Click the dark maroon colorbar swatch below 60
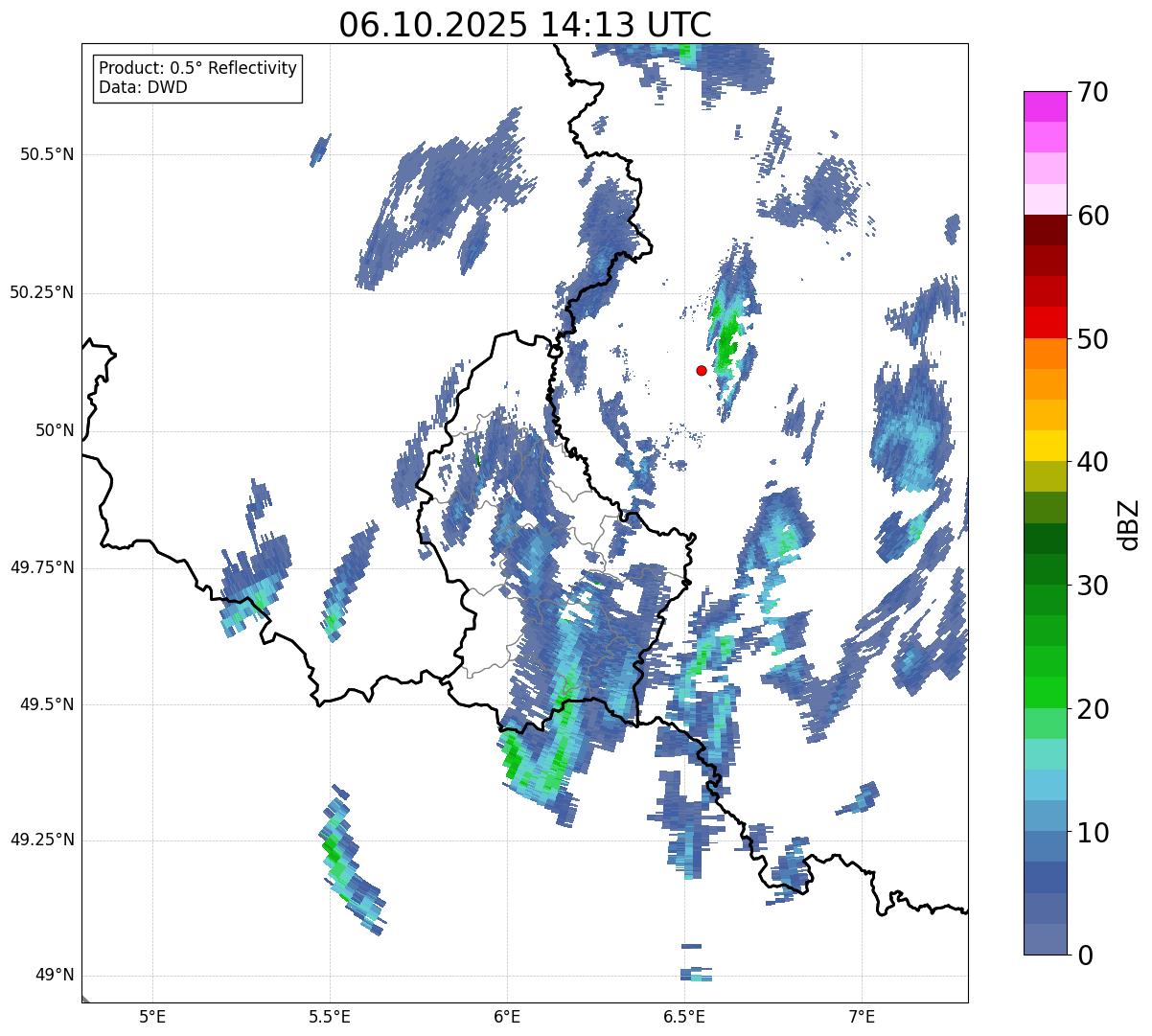Viewport: 1152px width, 1036px height. click(x=1045, y=230)
